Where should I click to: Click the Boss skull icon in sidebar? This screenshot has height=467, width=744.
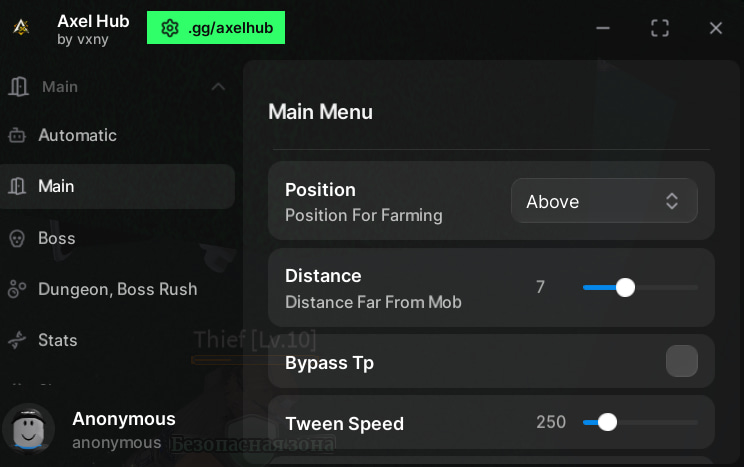[17, 238]
